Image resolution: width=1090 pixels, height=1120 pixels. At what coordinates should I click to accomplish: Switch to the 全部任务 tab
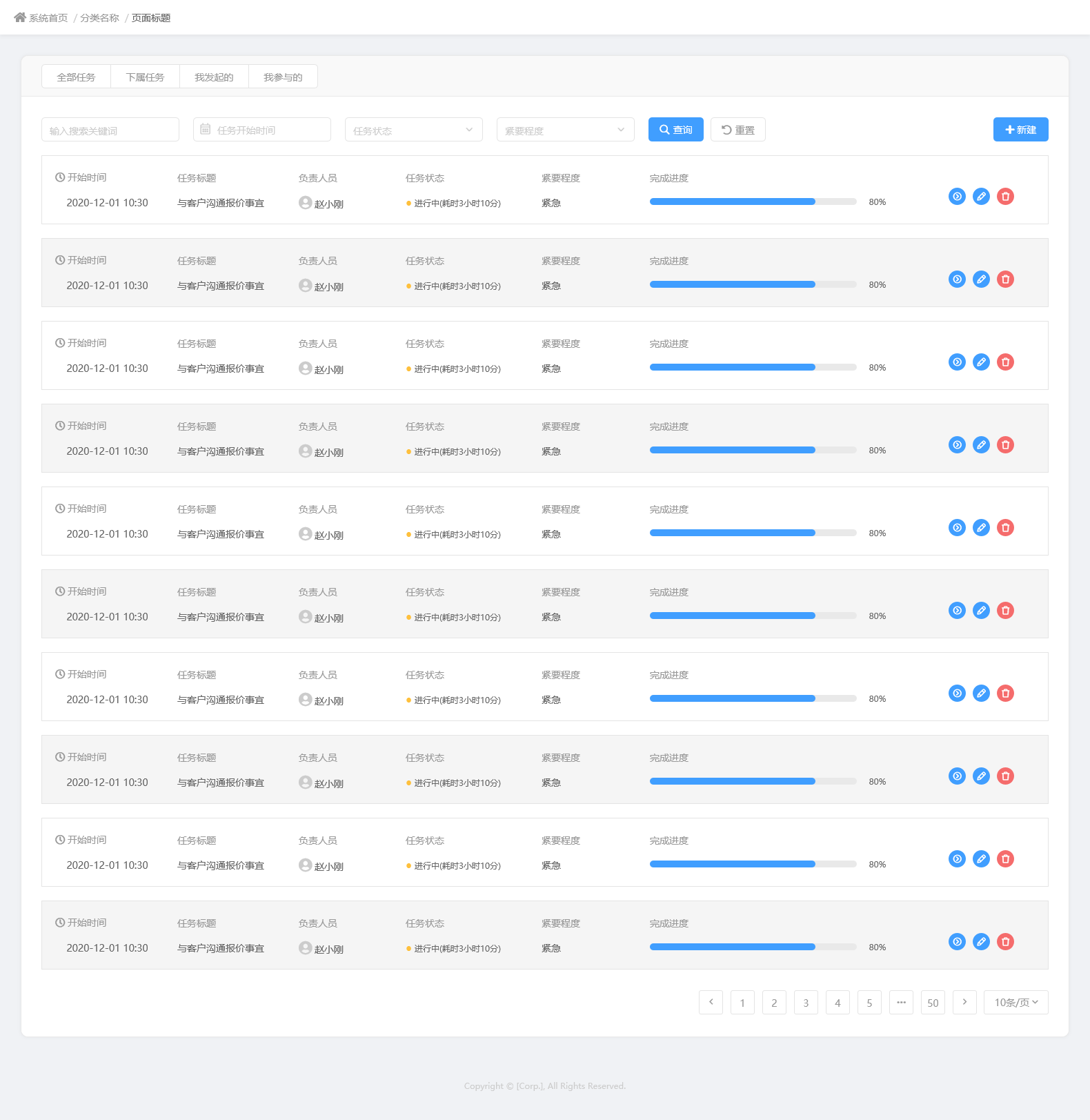(76, 77)
